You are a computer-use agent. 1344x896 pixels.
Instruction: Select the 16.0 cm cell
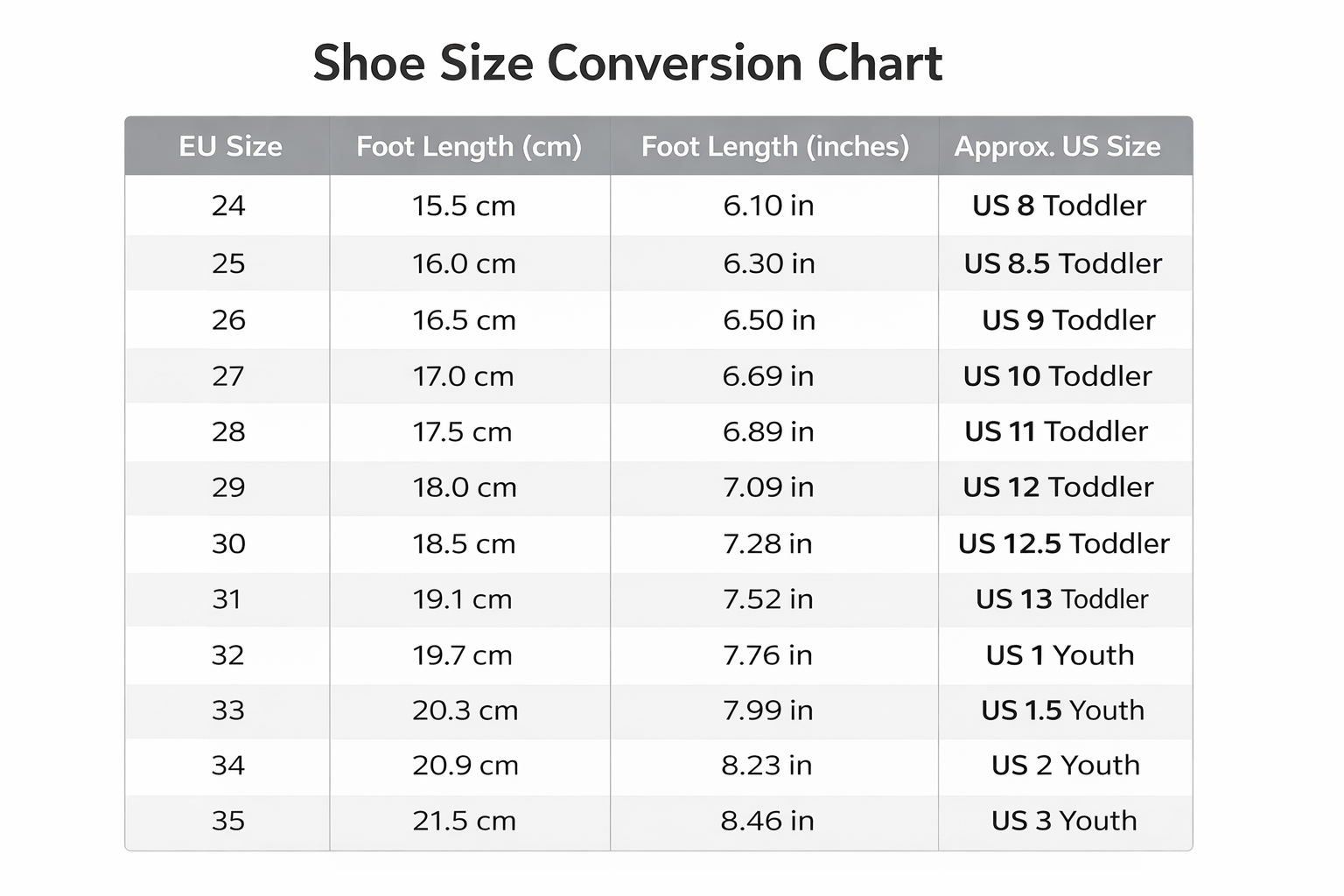[464, 263]
